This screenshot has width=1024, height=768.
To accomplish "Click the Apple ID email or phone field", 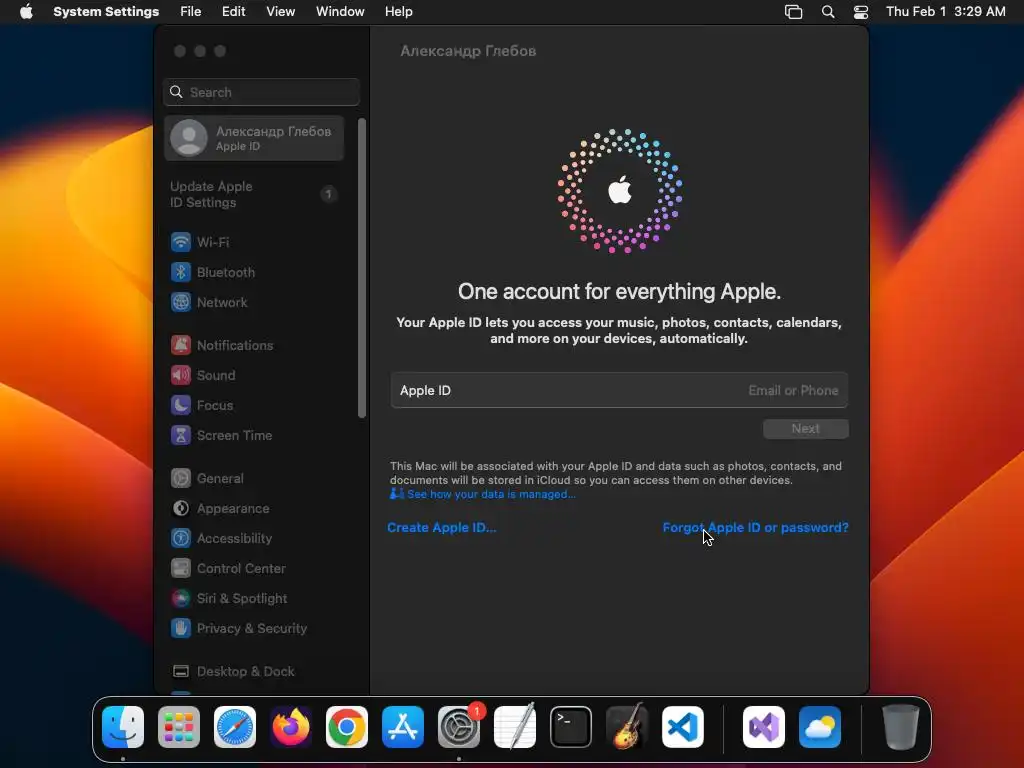I will [x=619, y=391].
